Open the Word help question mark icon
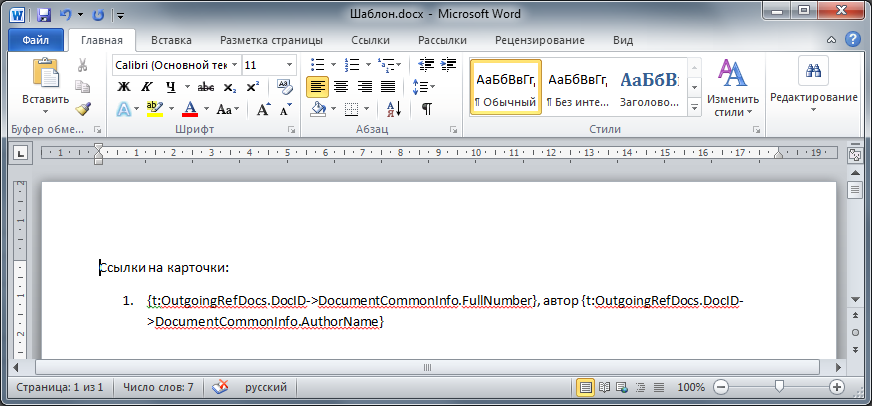The height and width of the screenshot is (406, 872). [853, 40]
